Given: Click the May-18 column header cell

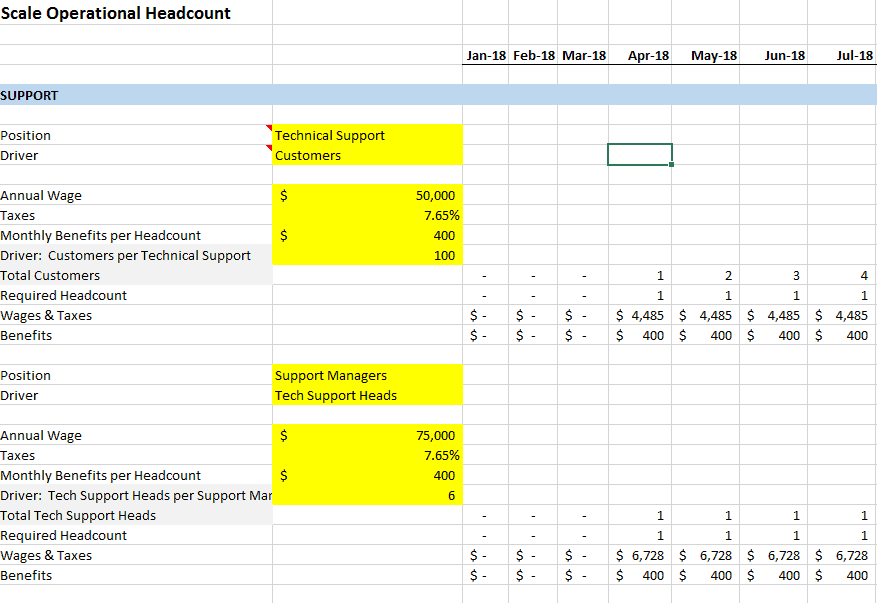Looking at the screenshot, I should pos(706,55).
